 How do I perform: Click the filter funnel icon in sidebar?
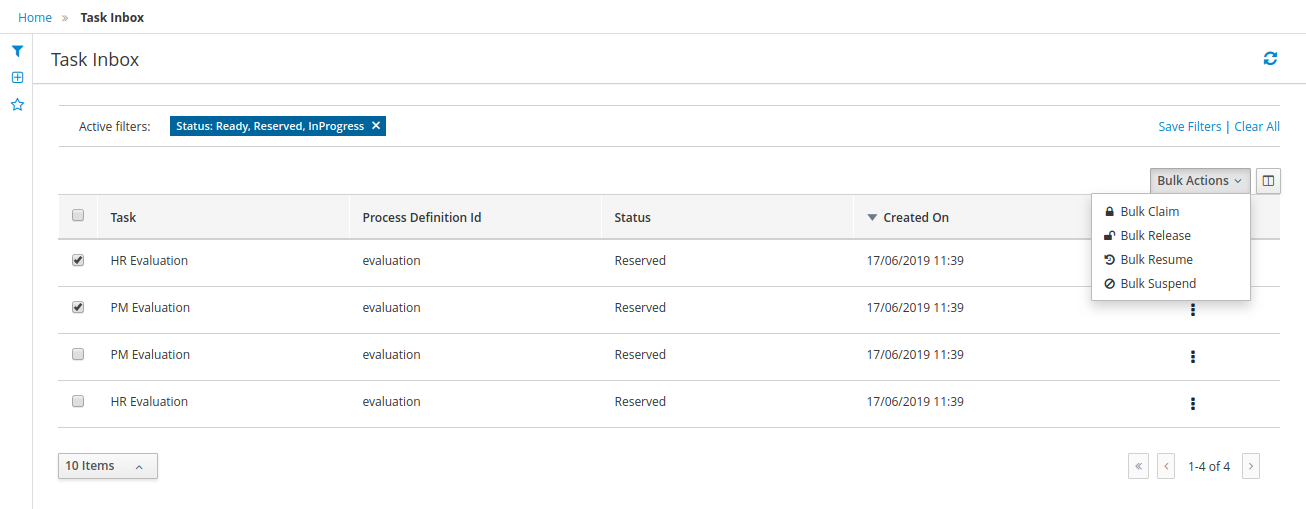(x=17, y=51)
